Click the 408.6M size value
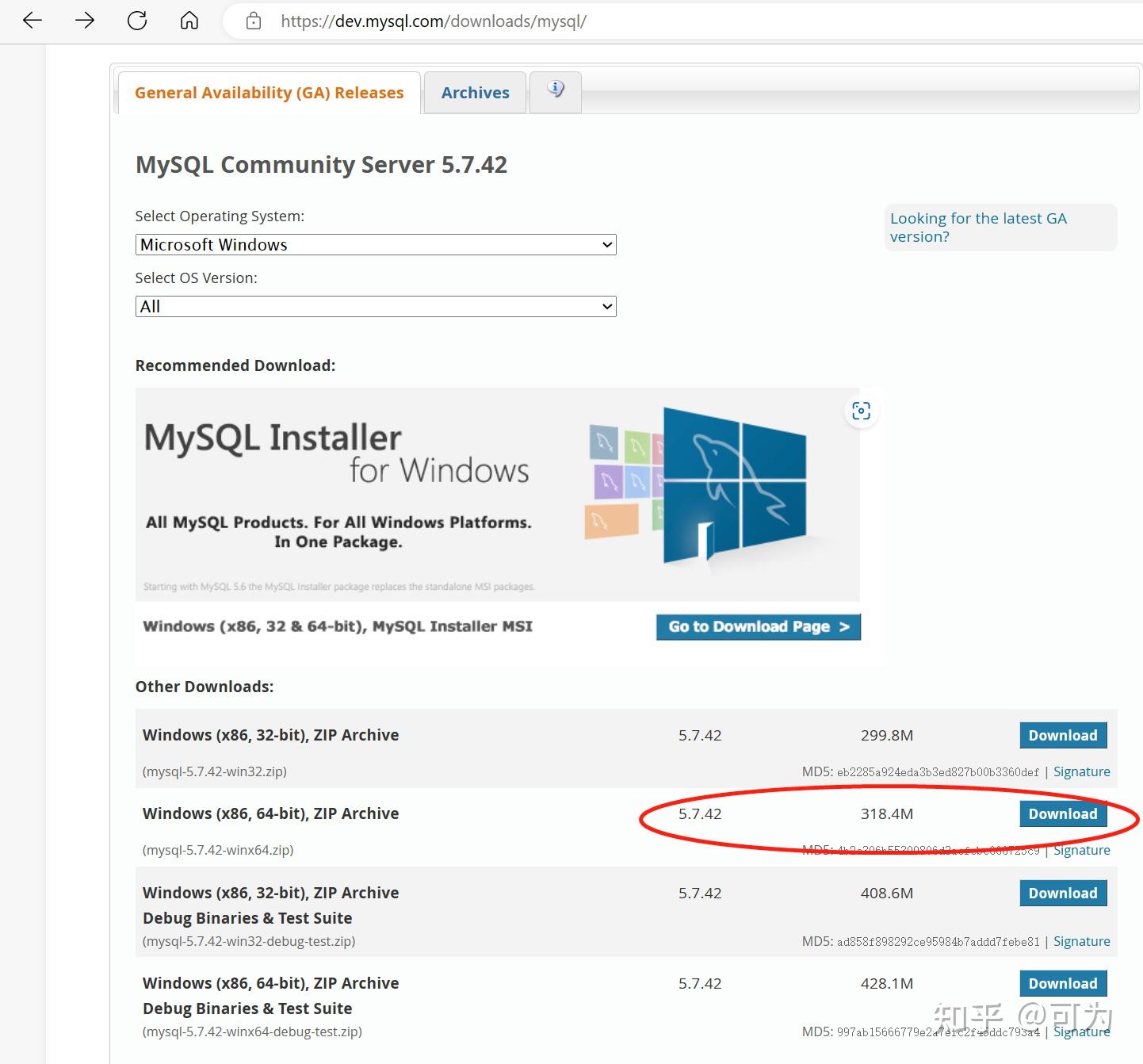 [x=887, y=893]
